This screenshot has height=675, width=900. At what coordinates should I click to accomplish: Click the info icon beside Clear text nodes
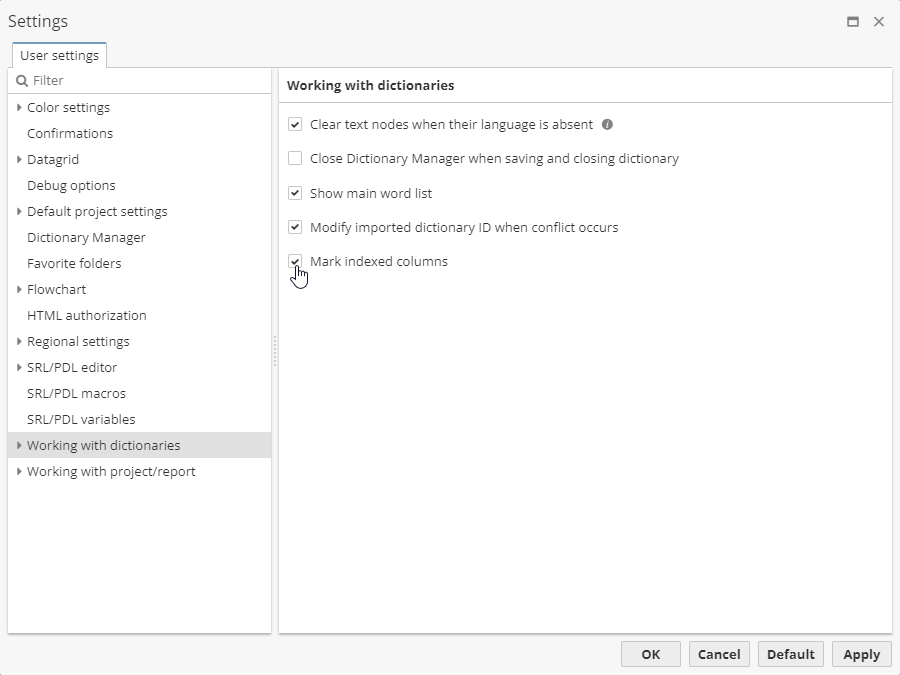(607, 125)
